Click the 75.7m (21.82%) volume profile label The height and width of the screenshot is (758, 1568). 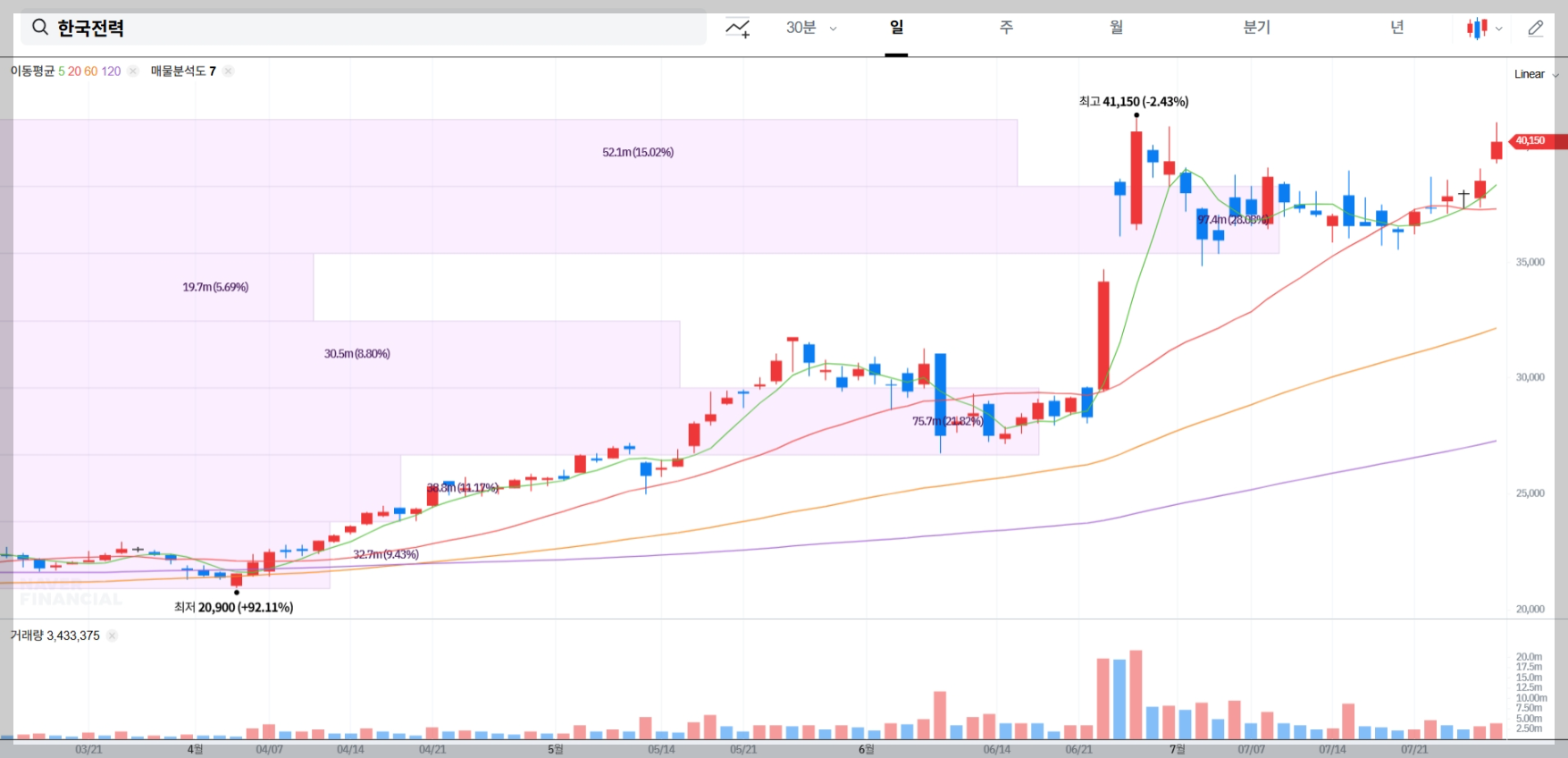coord(947,421)
